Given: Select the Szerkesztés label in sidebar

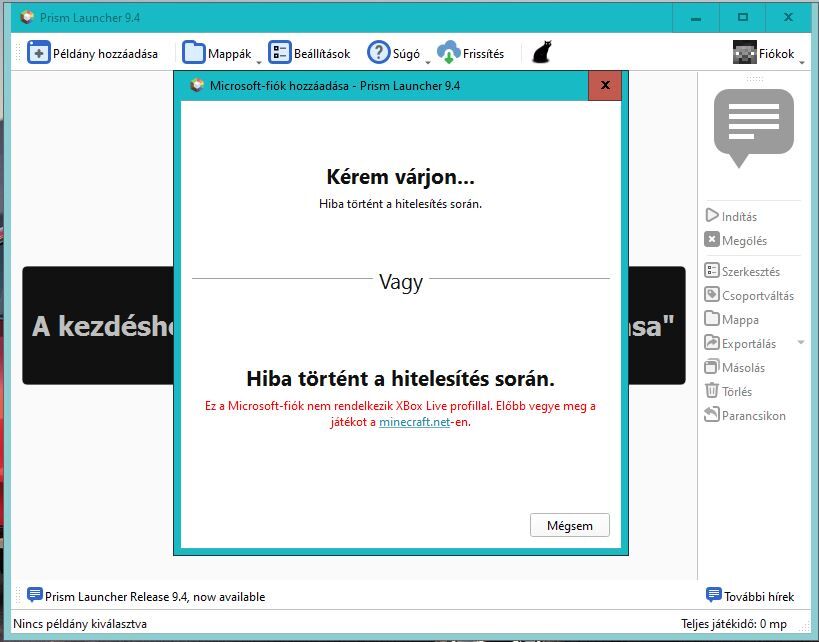Looking at the screenshot, I should click(x=751, y=272).
